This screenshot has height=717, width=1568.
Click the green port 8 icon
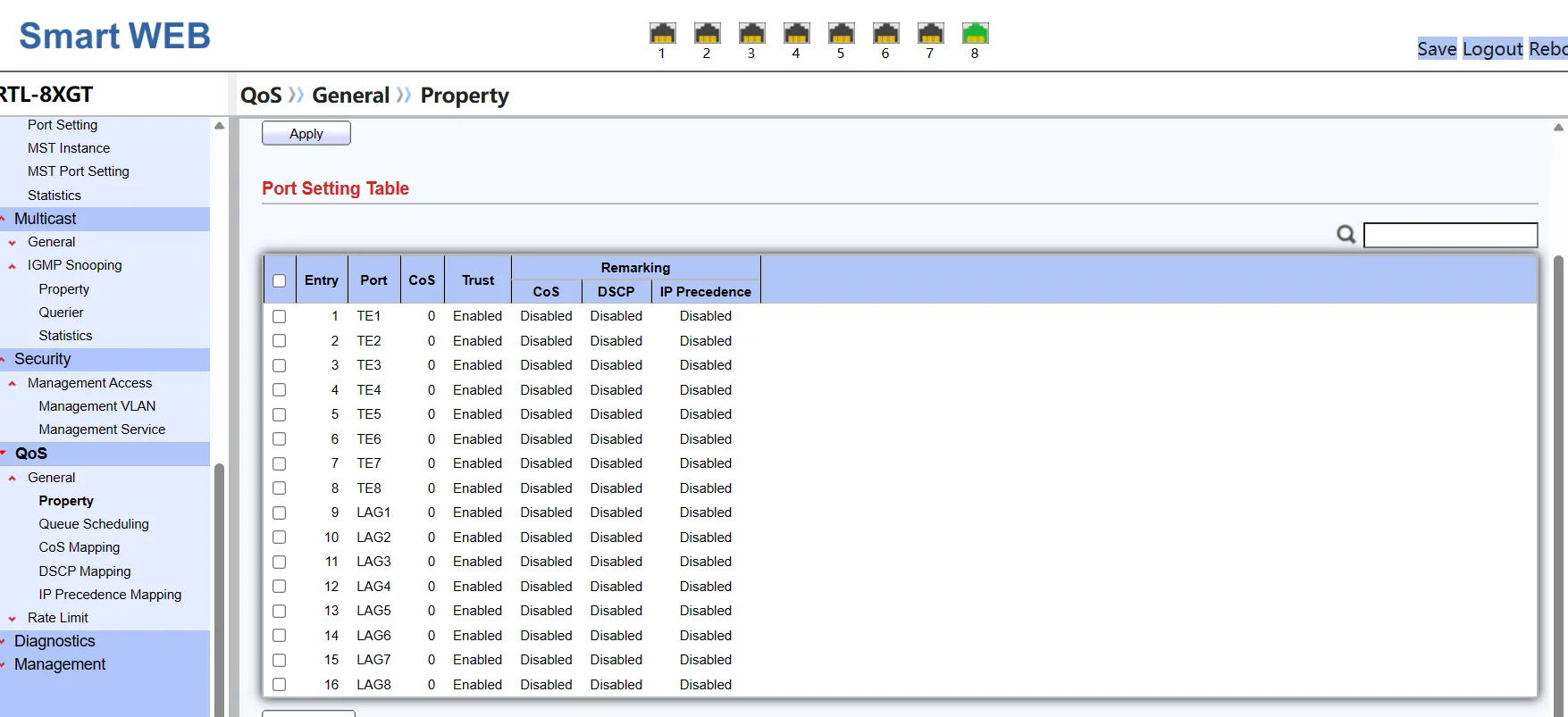coord(975,34)
